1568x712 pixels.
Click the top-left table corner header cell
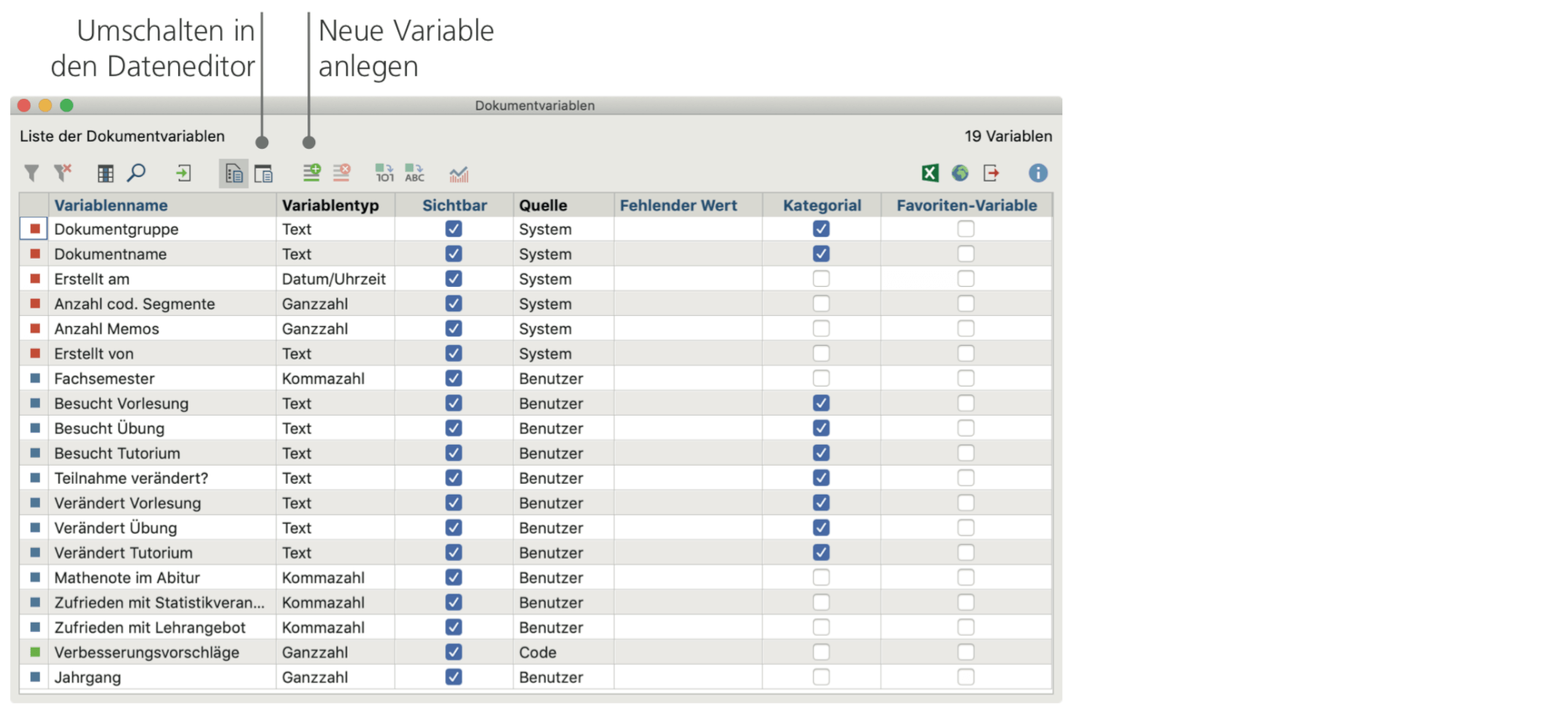pos(34,205)
